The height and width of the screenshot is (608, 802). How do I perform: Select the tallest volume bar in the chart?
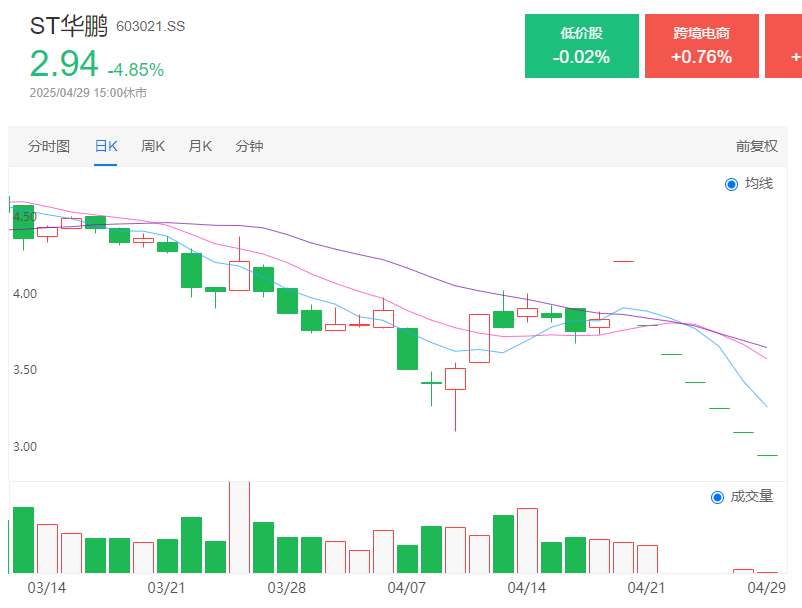[239, 527]
